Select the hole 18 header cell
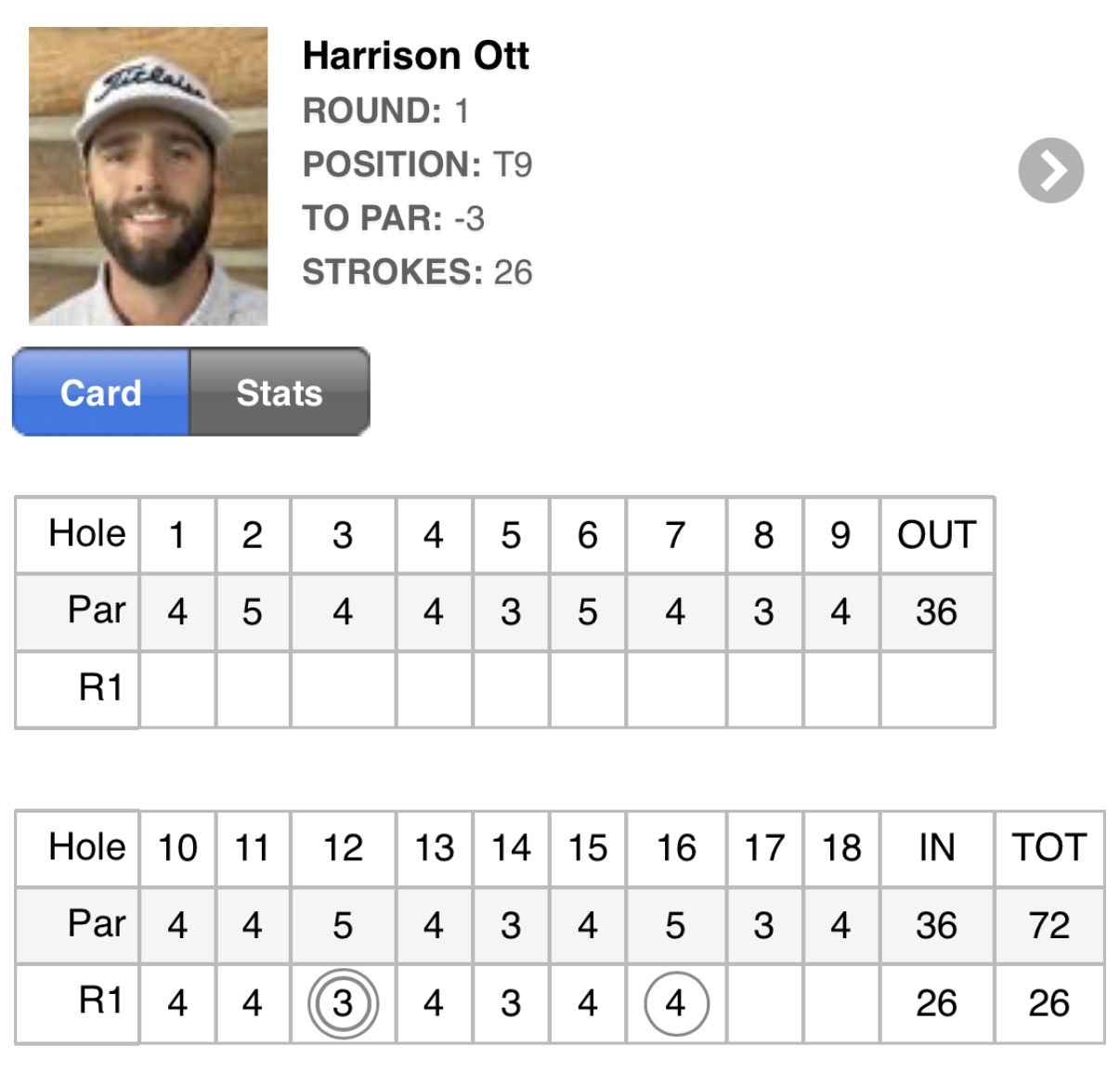Screen dimensions: 1120x1085 coord(841,847)
